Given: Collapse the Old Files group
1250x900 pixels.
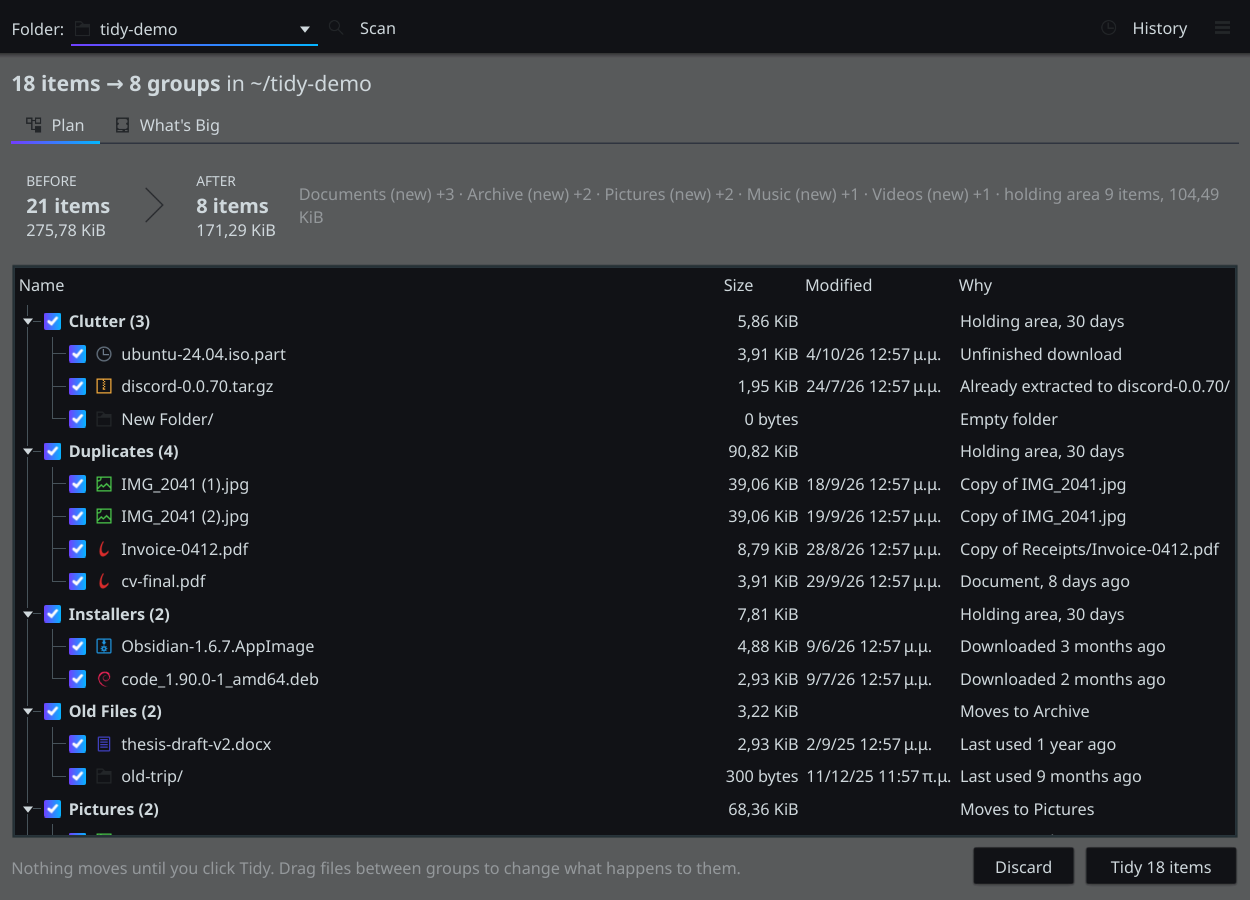Looking at the screenshot, I should pyautogui.click(x=28, y=712).
